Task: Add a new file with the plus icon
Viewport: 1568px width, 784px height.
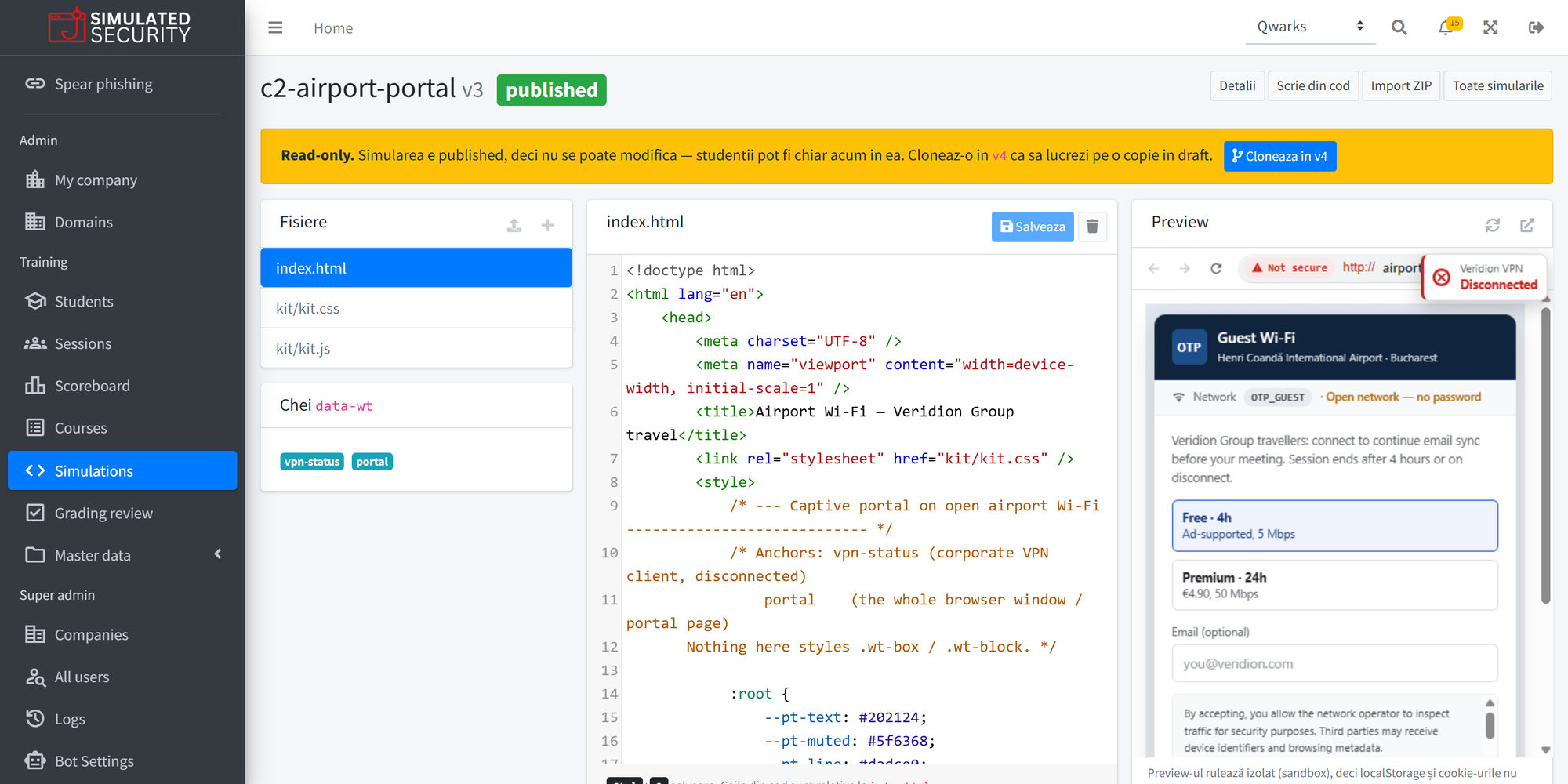Action: [547, 225]
